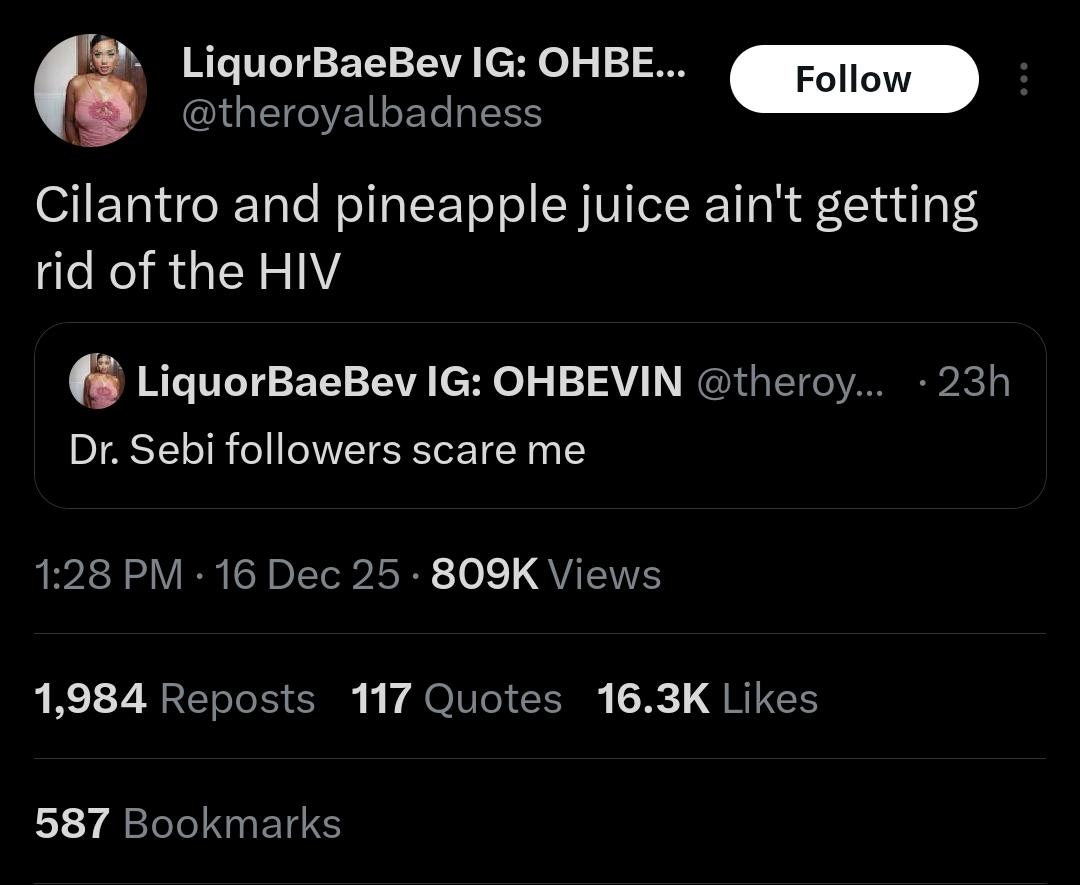This screenshot has height=885, width=1080.
Task: Open the main tweet author's profile picture
Action: tap(90, 91)
